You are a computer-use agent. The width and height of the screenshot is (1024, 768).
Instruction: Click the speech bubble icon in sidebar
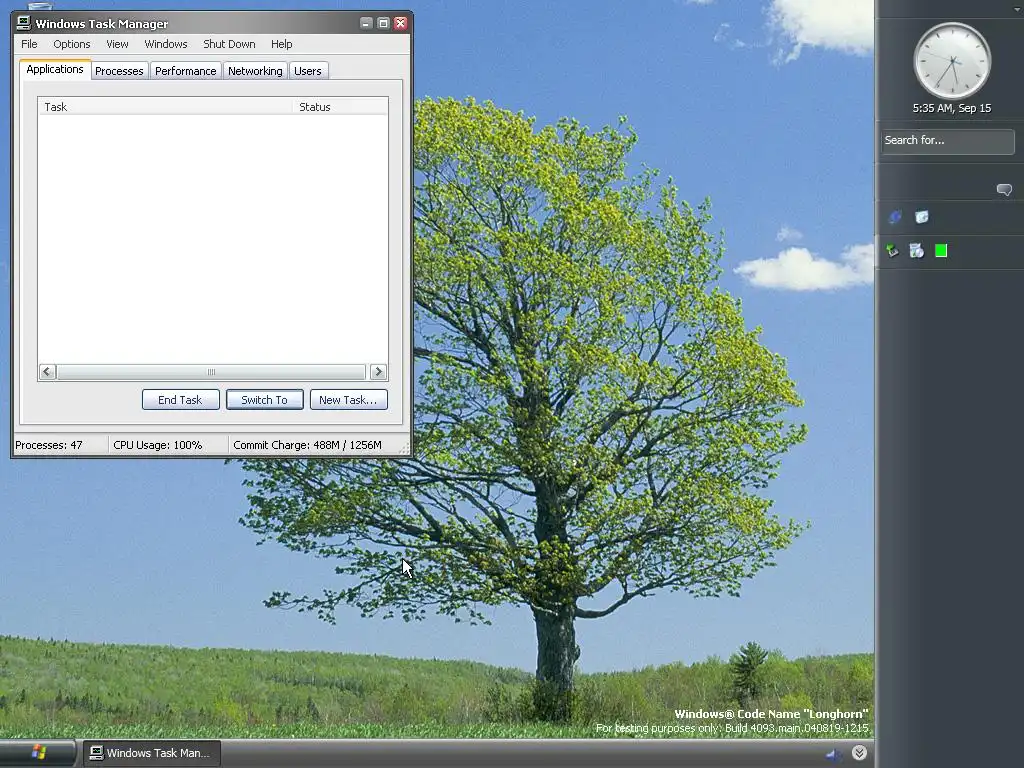point(1004,190)
